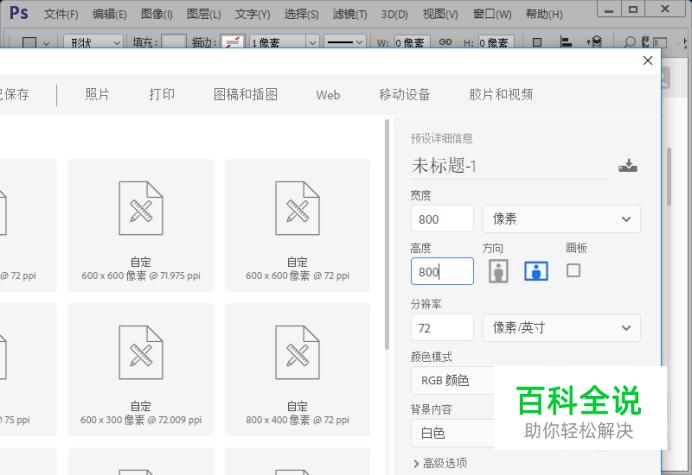The width and height of the screenshot is (692, 475).
Task: Click the H height field in options bar
Action: [496, 42]
